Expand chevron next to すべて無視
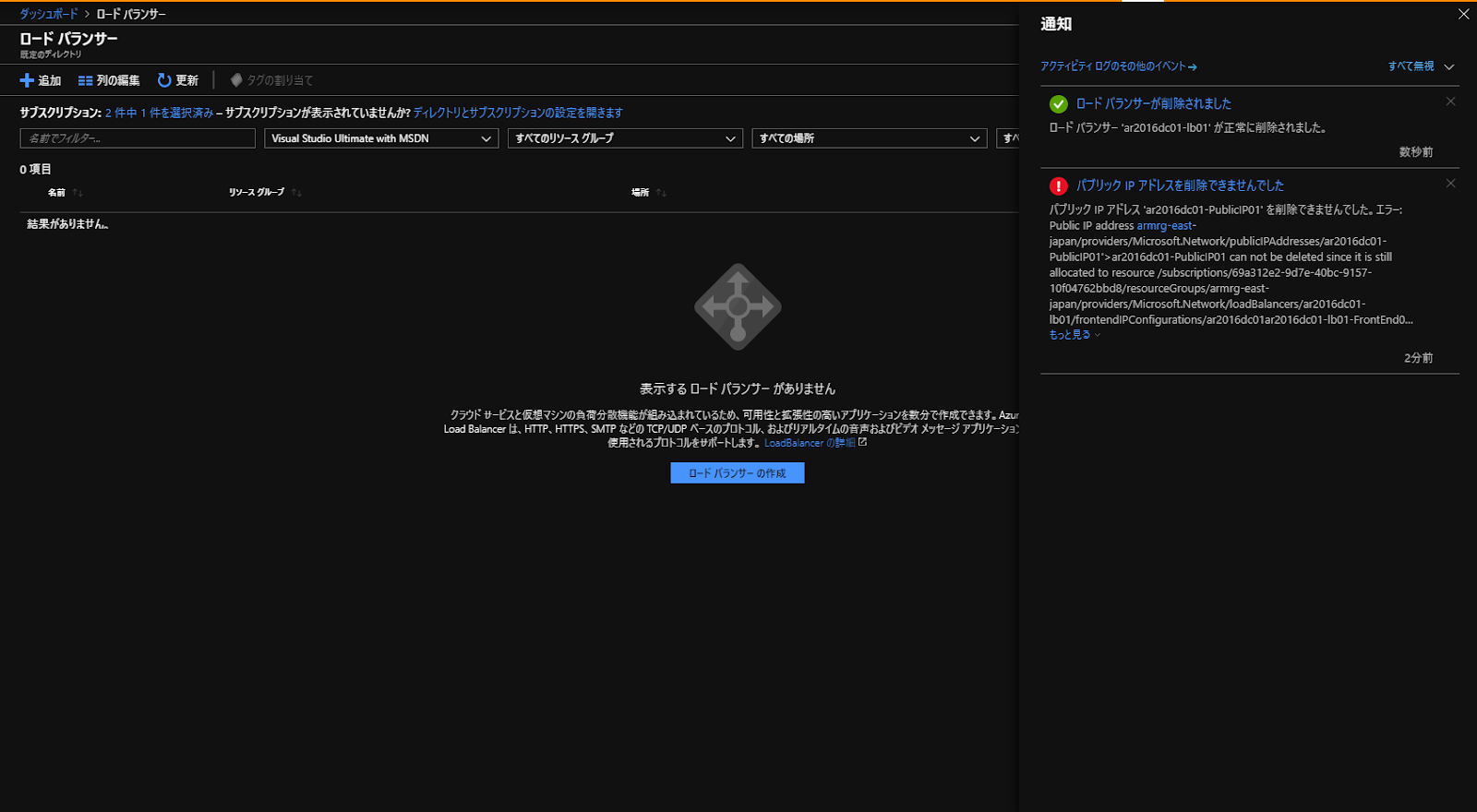The height and width of the screenshot is (812, 1477). click(1449, 66)
